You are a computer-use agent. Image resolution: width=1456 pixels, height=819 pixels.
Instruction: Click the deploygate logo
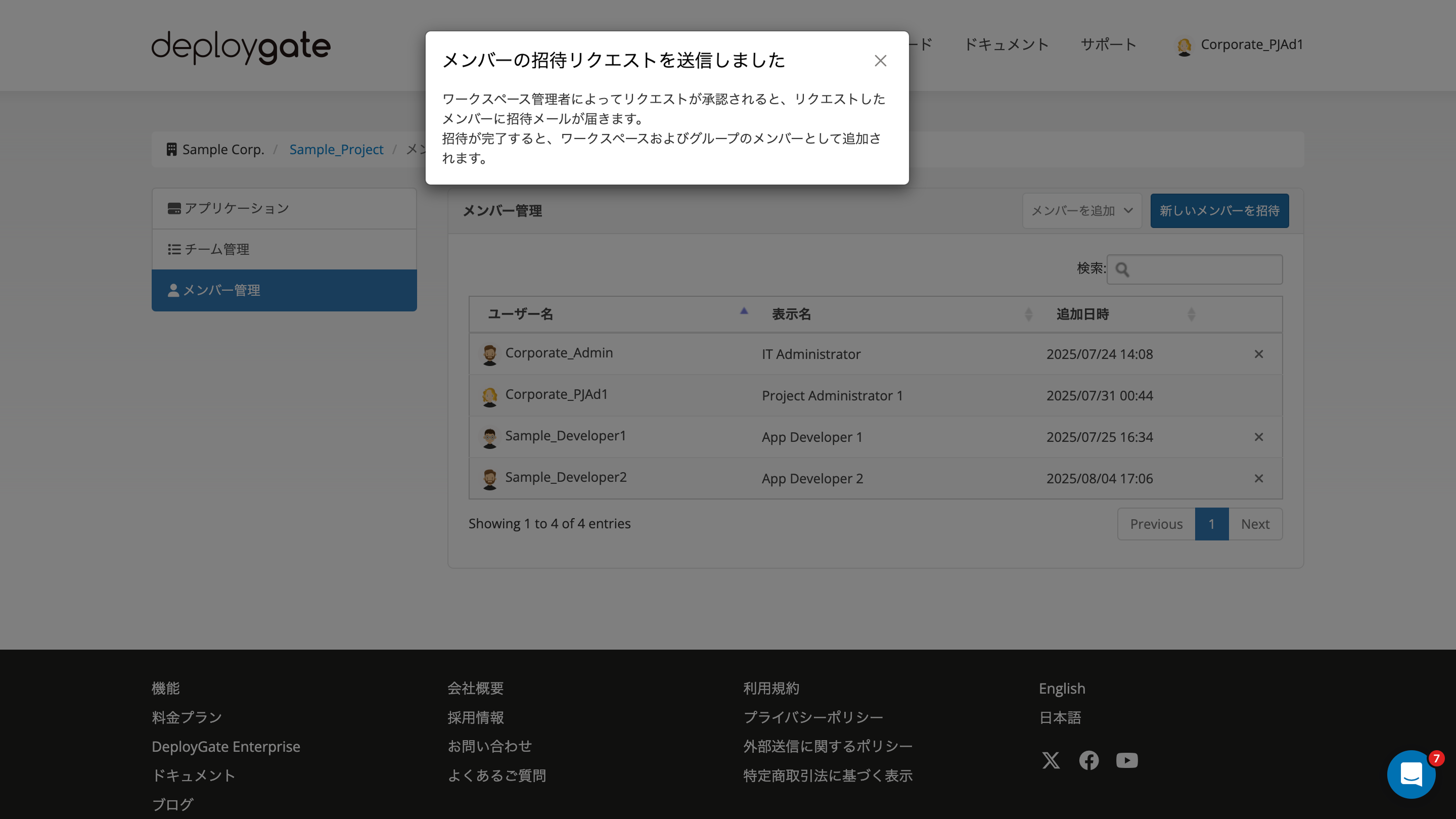(240, 47)
